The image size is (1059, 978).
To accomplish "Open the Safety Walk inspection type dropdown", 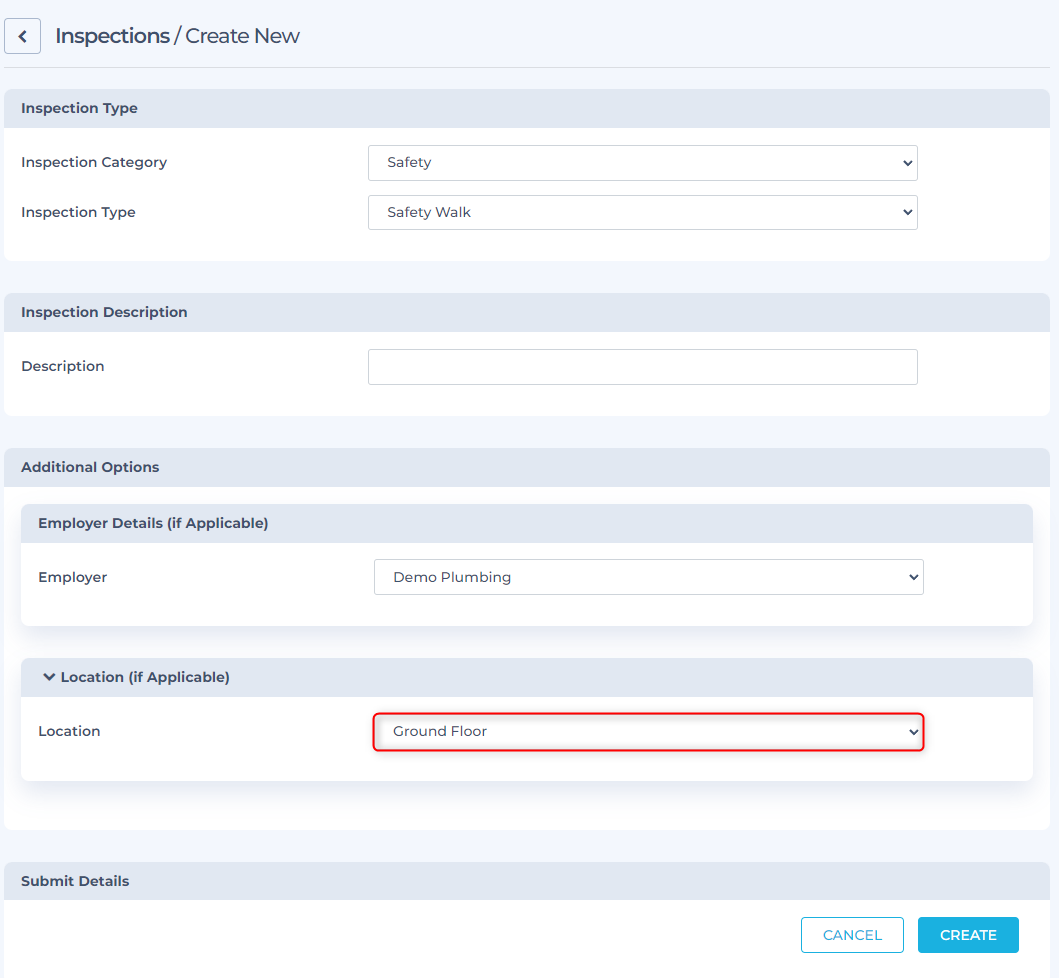I will pyautogui.click(x=642, y=212).
